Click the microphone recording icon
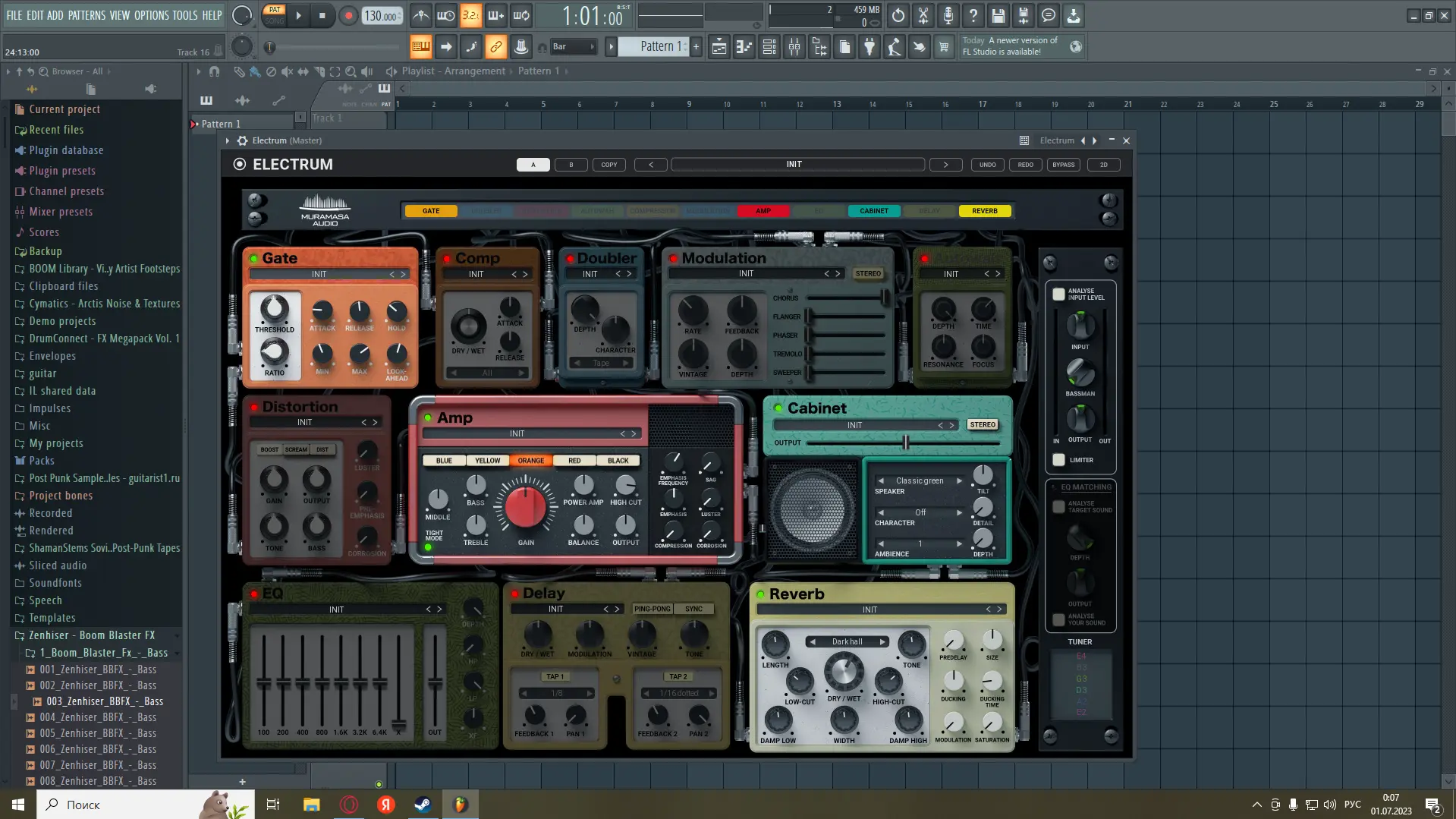 click(948, 15)
